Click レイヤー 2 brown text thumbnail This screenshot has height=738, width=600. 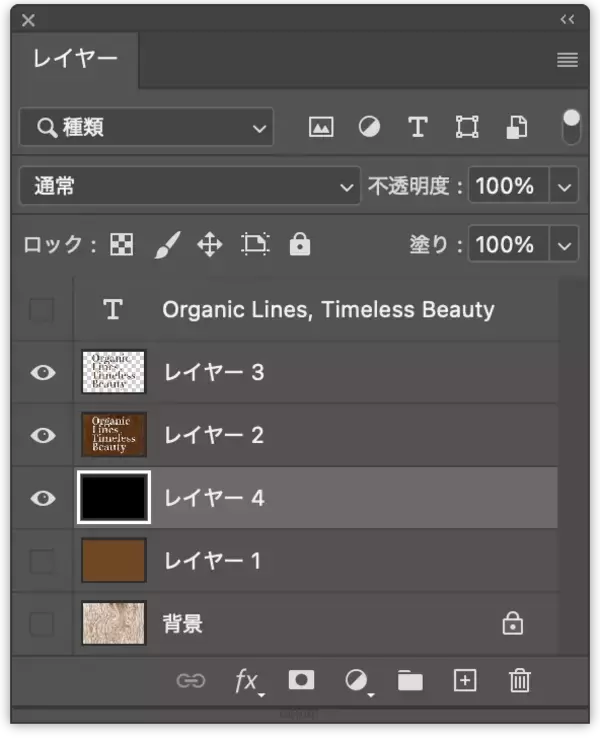click(x=113, y=434)
